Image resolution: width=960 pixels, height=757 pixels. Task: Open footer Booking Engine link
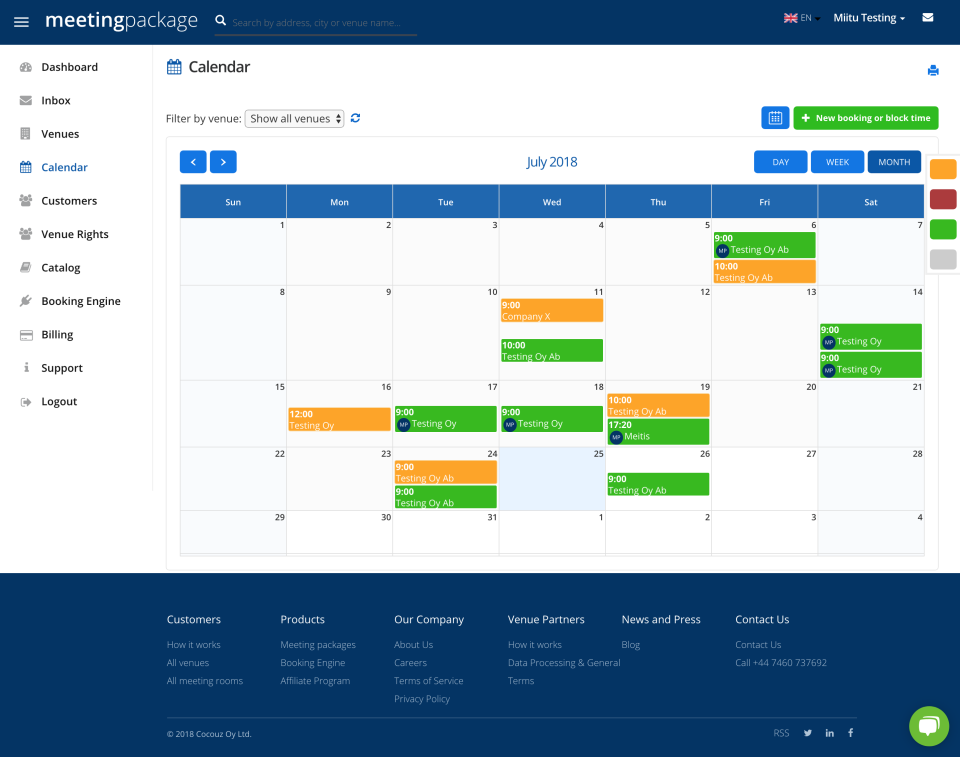coord(313,663)
